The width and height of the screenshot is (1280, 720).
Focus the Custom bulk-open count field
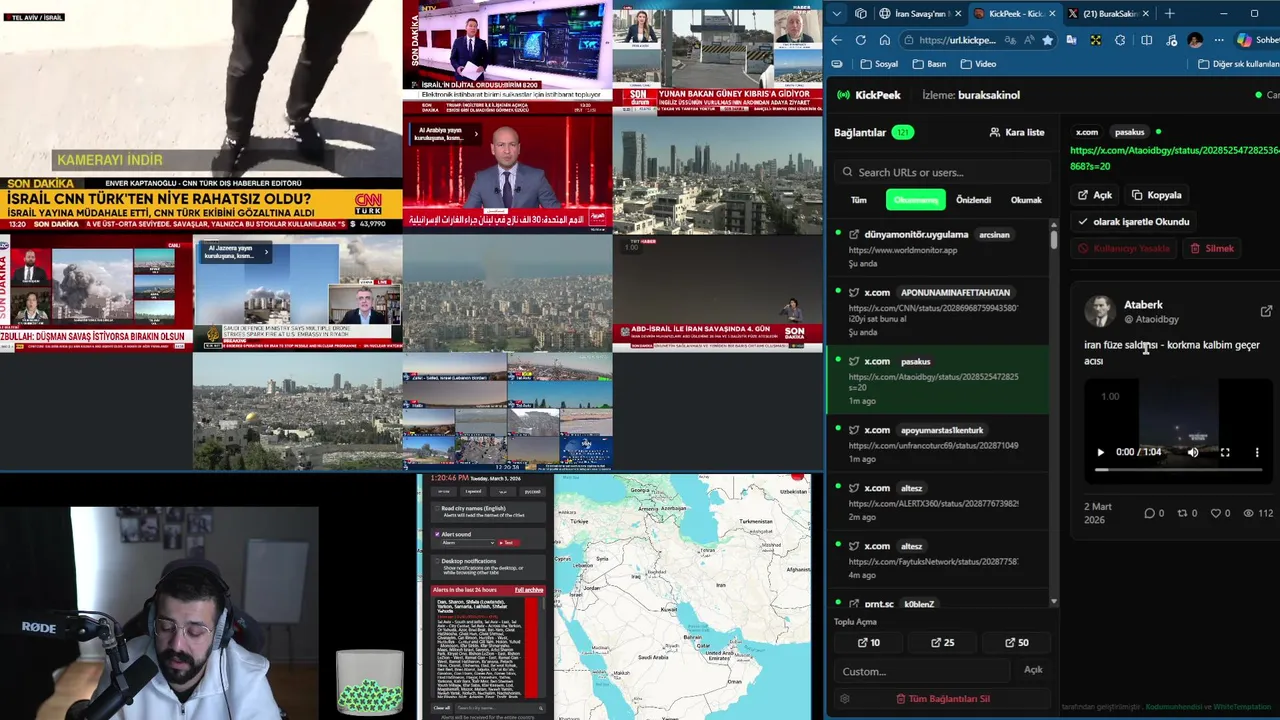[922, 671]
